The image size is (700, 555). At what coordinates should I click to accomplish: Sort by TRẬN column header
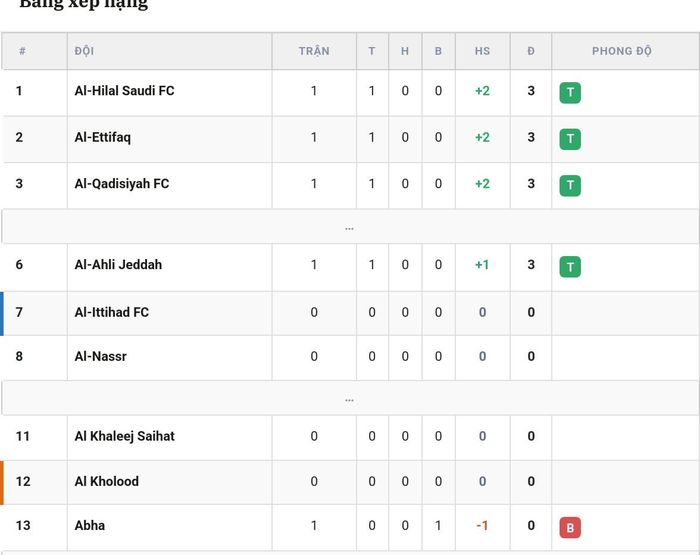point(314,51)
